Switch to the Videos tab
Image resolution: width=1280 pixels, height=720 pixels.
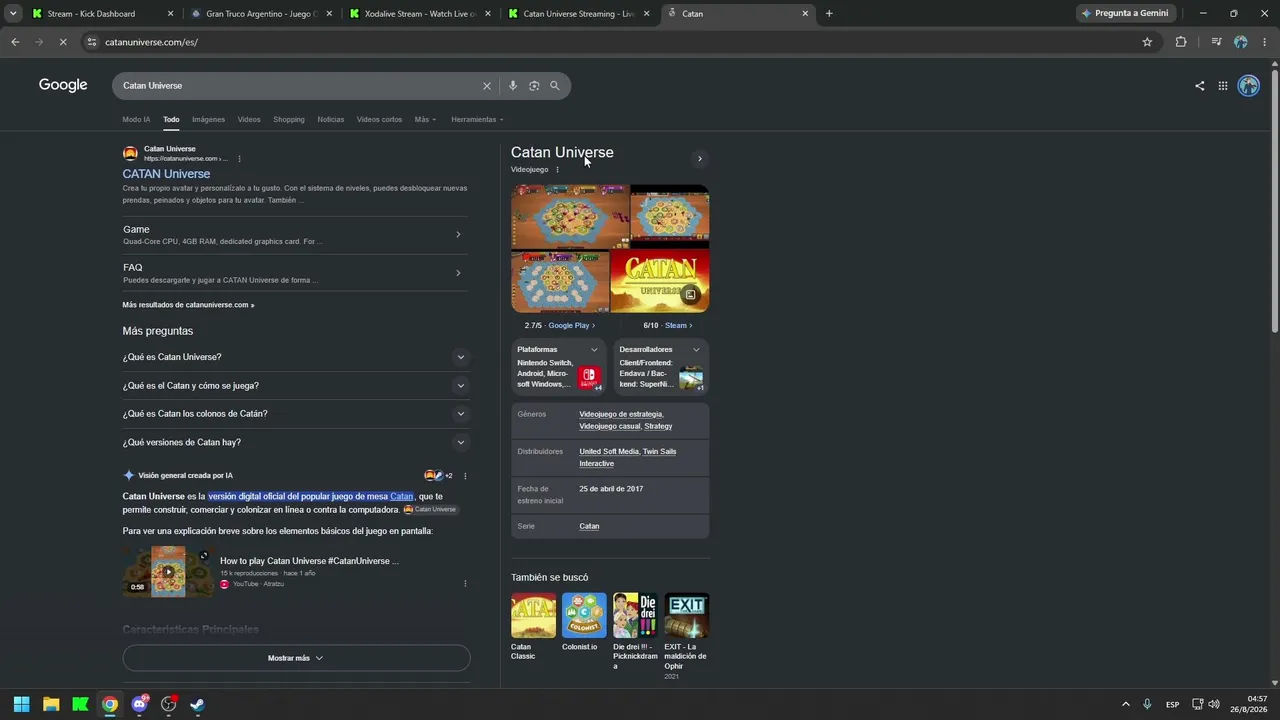pos(249,120)
